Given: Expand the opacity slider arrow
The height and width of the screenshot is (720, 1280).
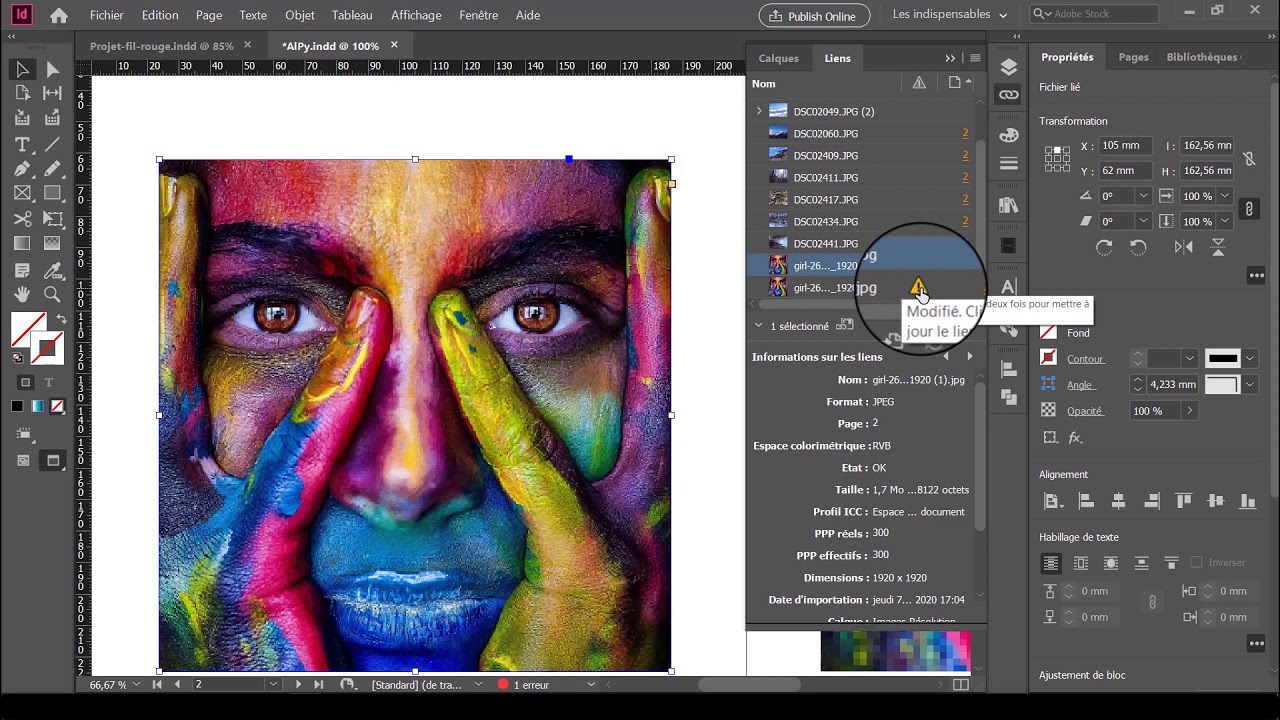Looking at the screenshot, I should pos(1189,411).
